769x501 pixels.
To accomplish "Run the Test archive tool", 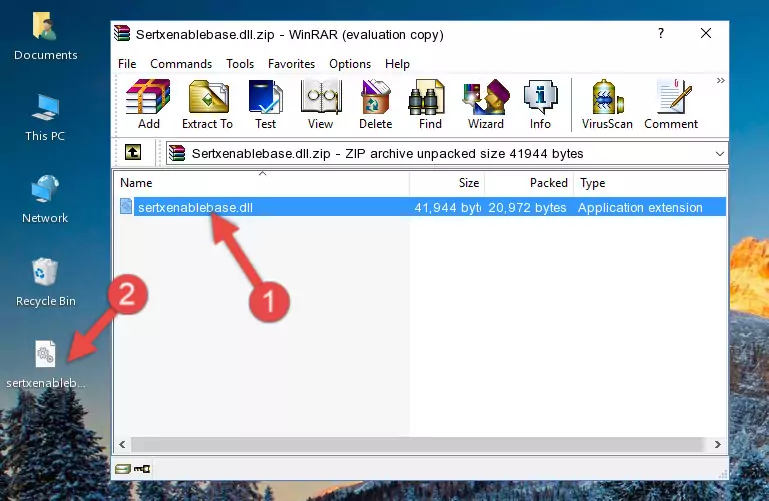I will tap(265, 104).
